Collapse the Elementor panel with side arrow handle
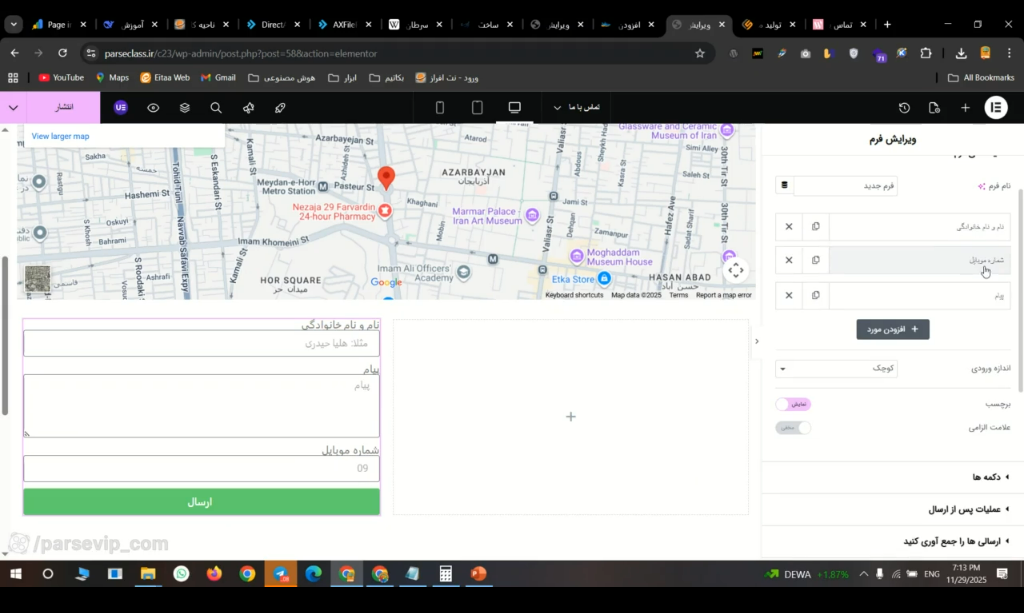 [757, 341]
